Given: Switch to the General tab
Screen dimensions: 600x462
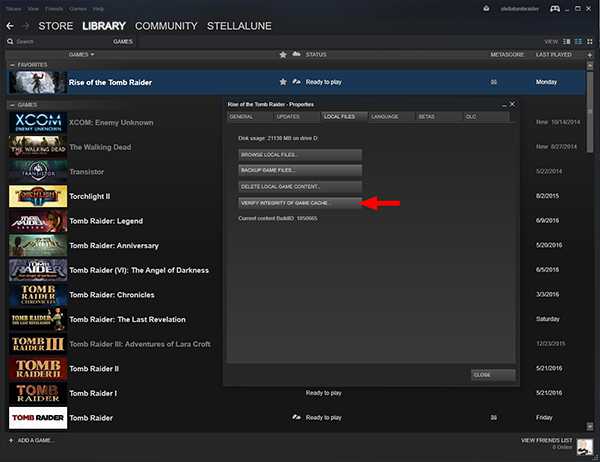Looking at the screenshot, I should click(250, 116).
